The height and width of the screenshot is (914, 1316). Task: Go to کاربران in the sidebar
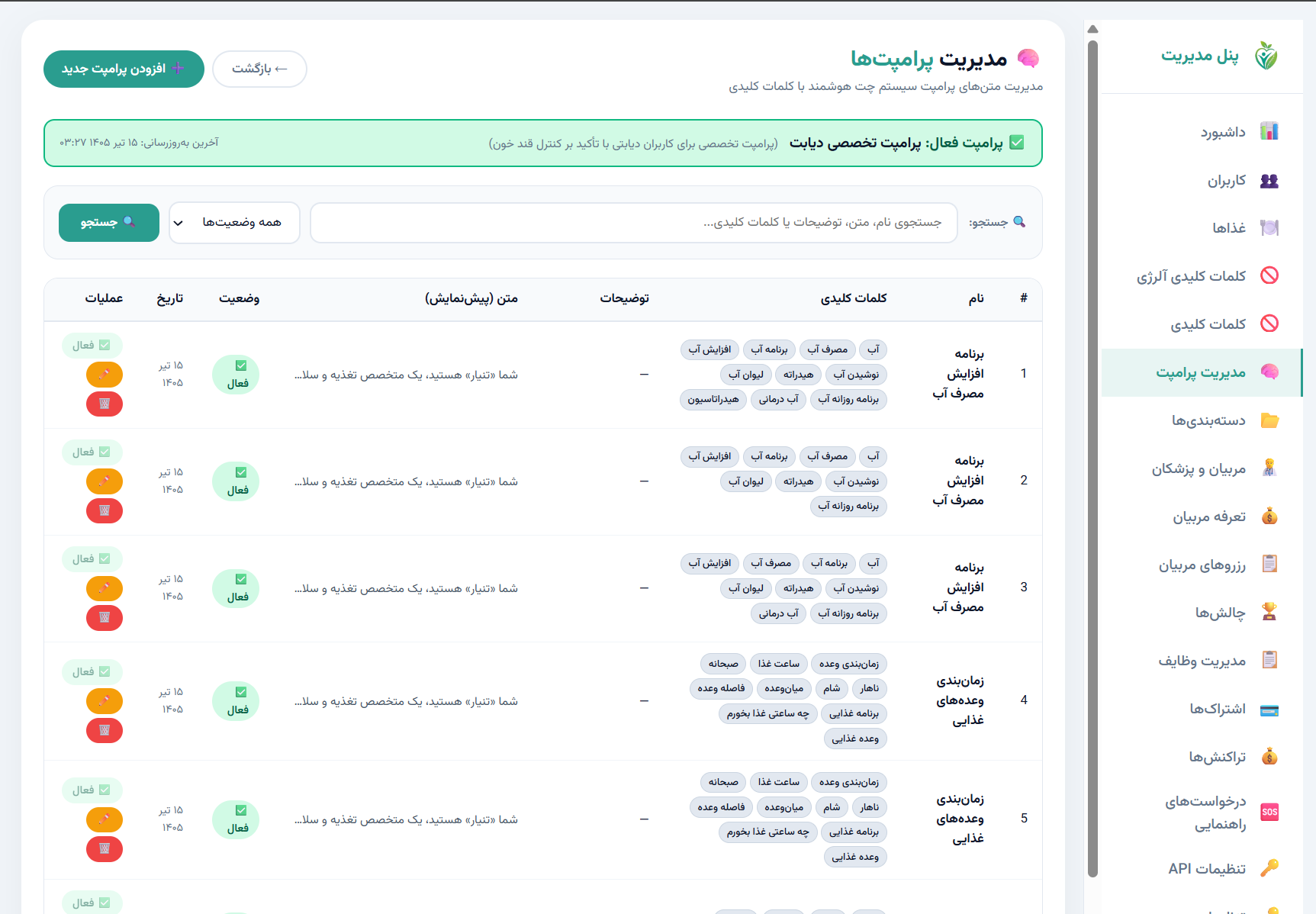coord(1202,181)
